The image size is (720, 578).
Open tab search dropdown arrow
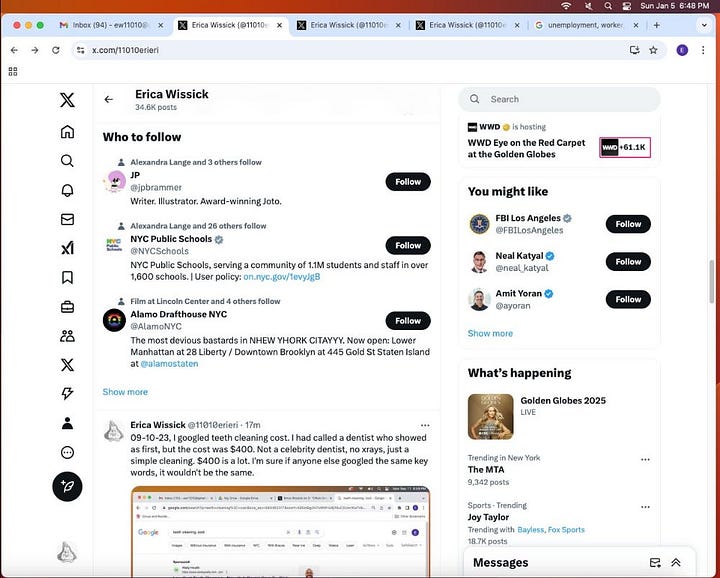pyautogui.click(x=704, y=25)
